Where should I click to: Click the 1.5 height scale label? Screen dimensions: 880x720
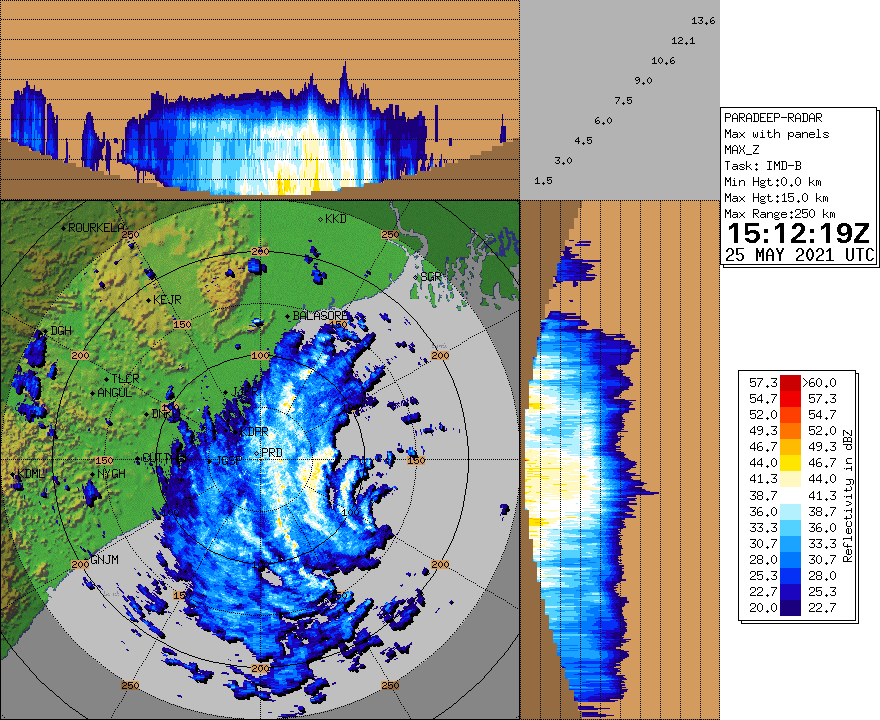(x=544, y=181)
